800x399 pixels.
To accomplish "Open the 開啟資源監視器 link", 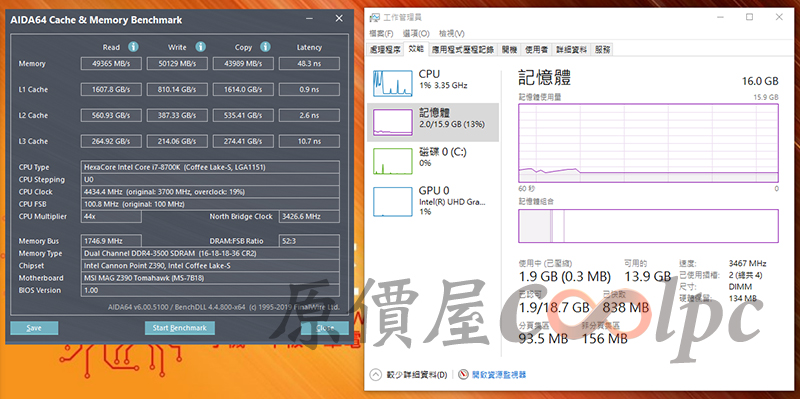I will 499,375.
